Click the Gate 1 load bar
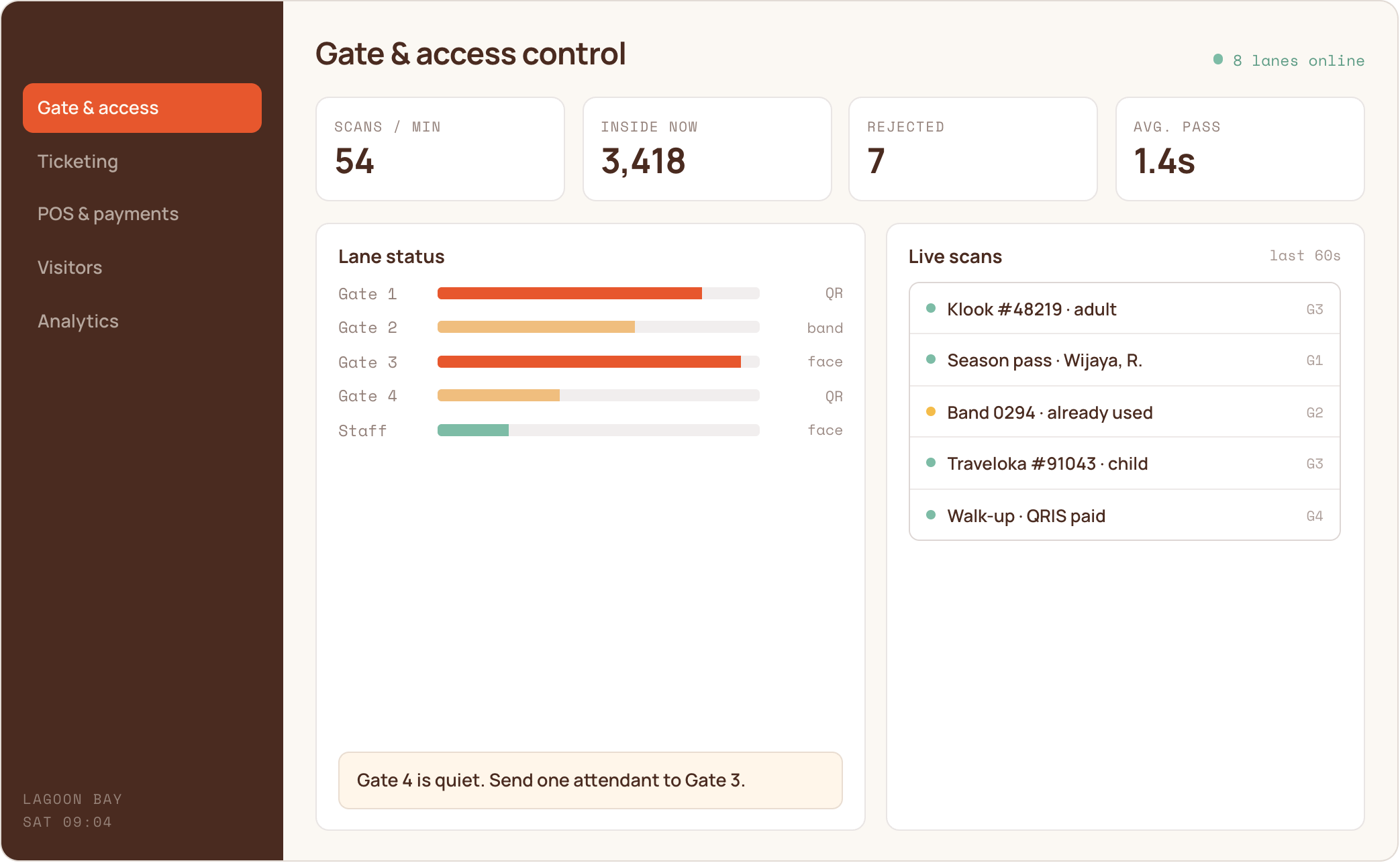Viewport: 1400px width, 863px height. (x=599, y=293)
